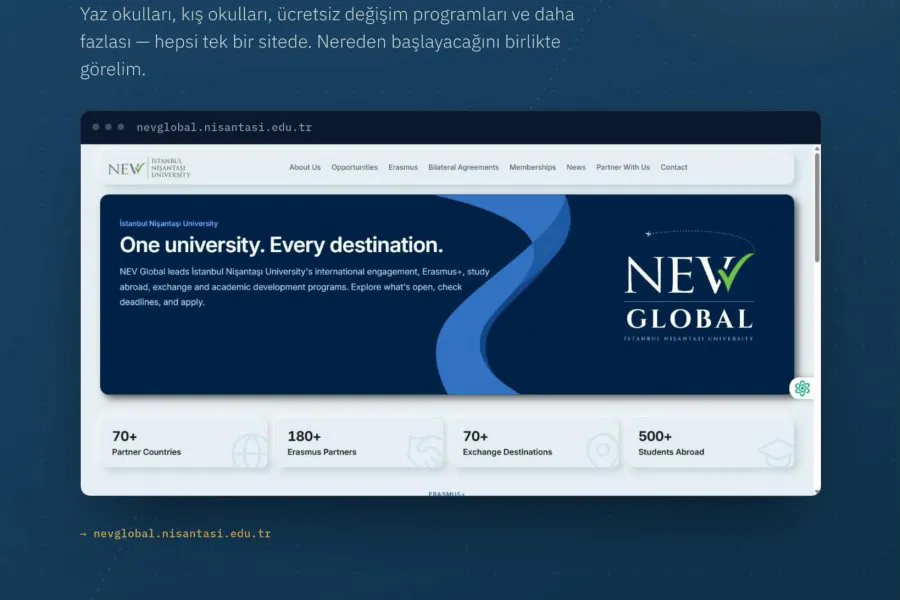
Task: Click the graduation cap icon in Students Abroad card
Action: point(777,452)
